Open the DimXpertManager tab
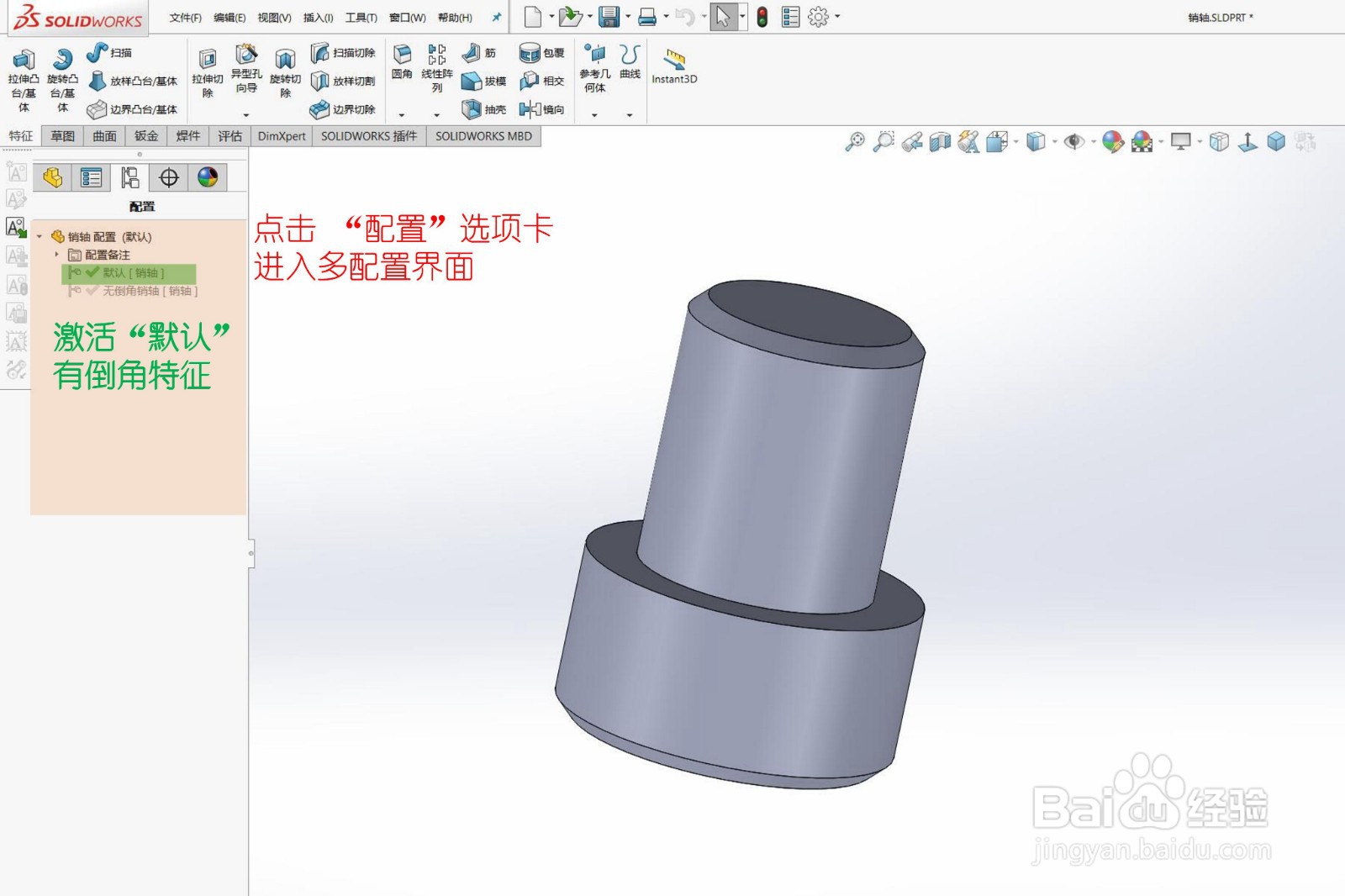The width and height of the screenshot is (1345, 896). [169, 177]
